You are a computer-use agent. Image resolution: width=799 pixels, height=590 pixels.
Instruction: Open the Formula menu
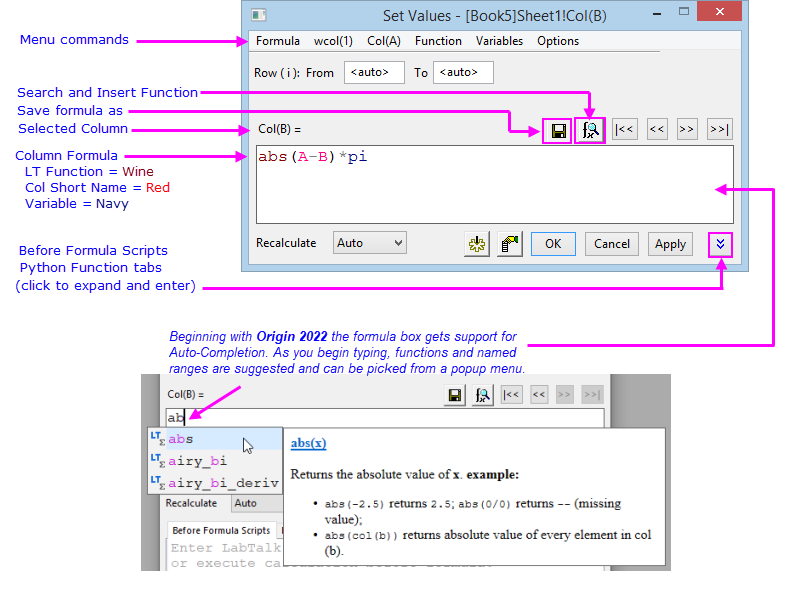(x=278, y=41)
